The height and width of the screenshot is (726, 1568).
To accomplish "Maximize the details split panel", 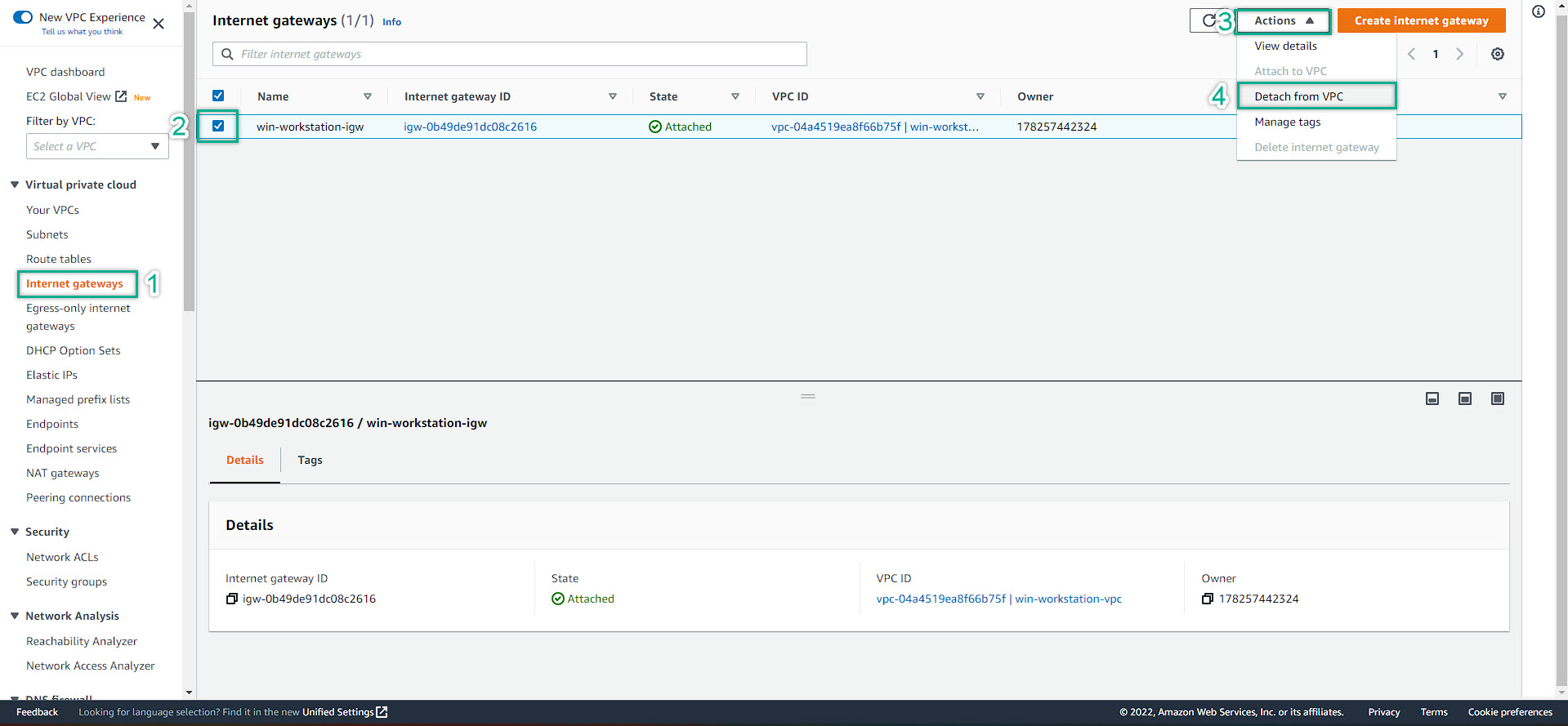I will click(1497, 399).
